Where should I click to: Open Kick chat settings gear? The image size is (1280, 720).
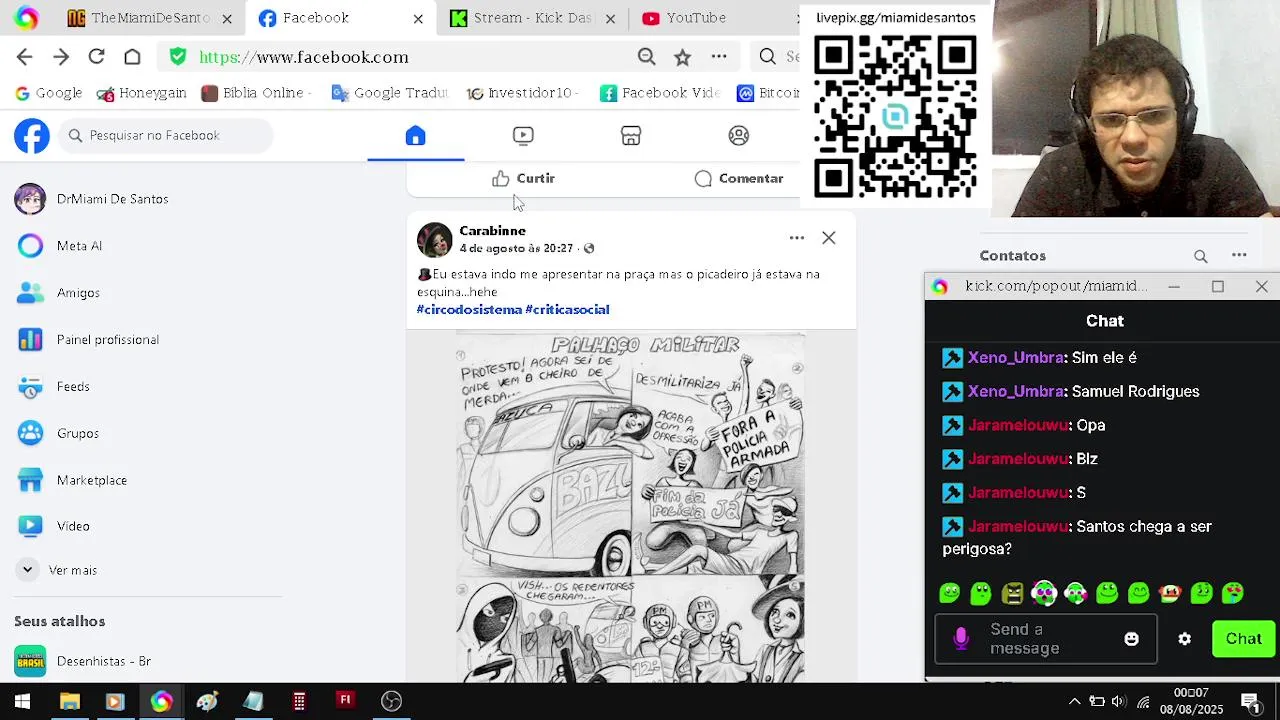coord(1185,639)
